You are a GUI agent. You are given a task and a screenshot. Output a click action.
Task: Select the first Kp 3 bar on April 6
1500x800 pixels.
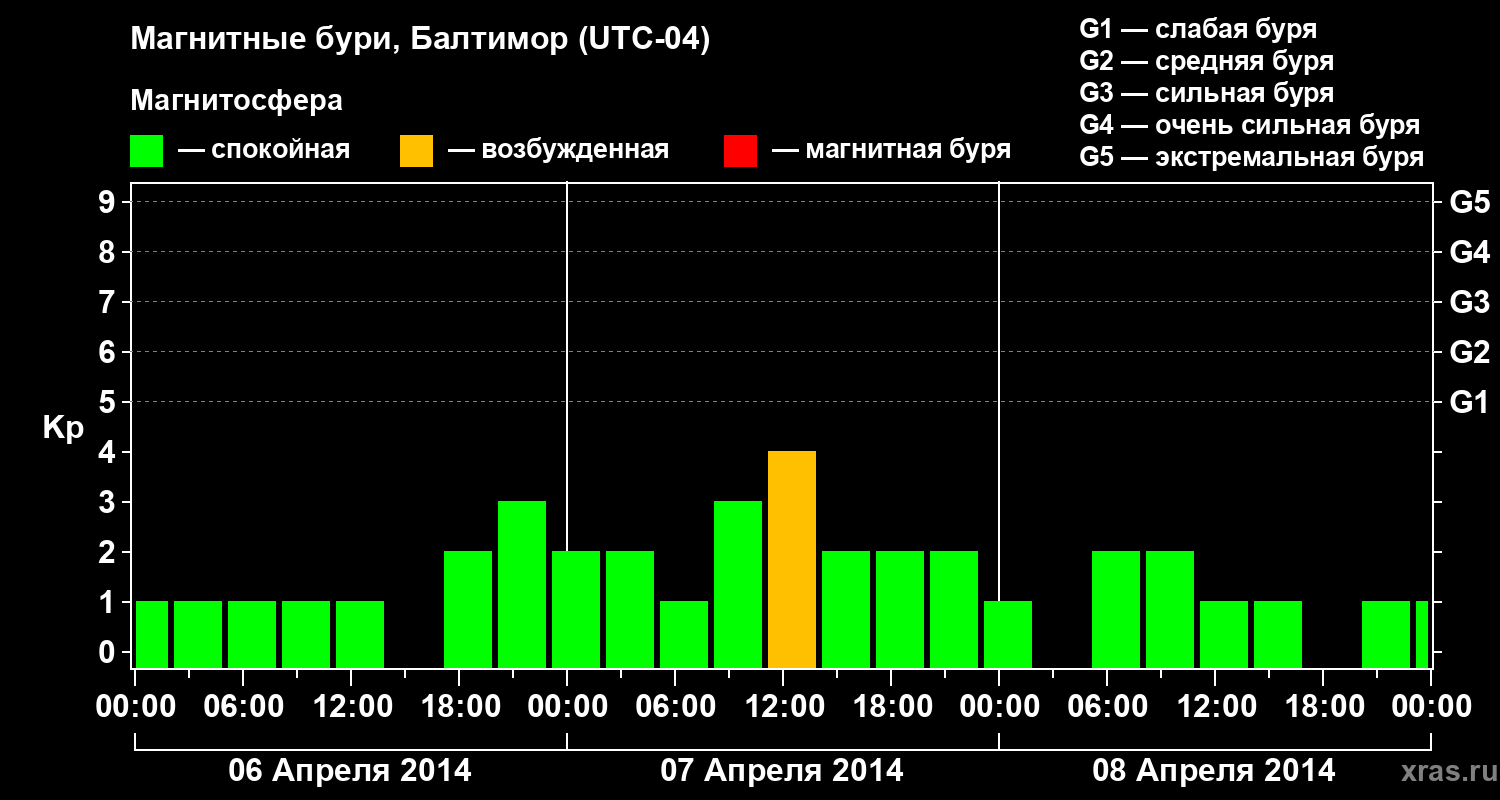(x=522, y=585)
